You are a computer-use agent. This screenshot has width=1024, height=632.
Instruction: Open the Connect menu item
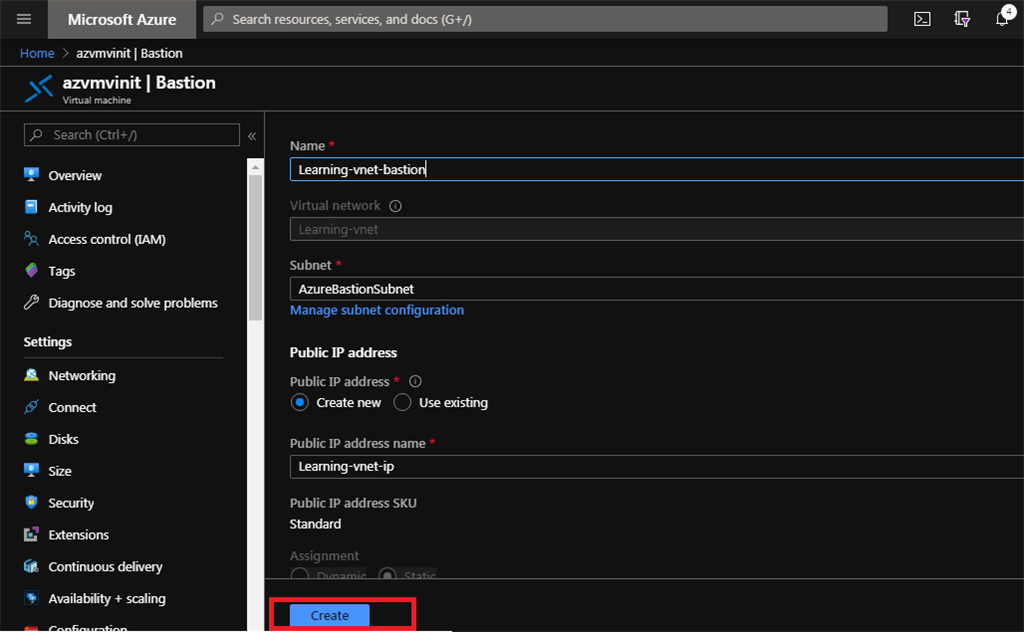(x=72, y=407)
